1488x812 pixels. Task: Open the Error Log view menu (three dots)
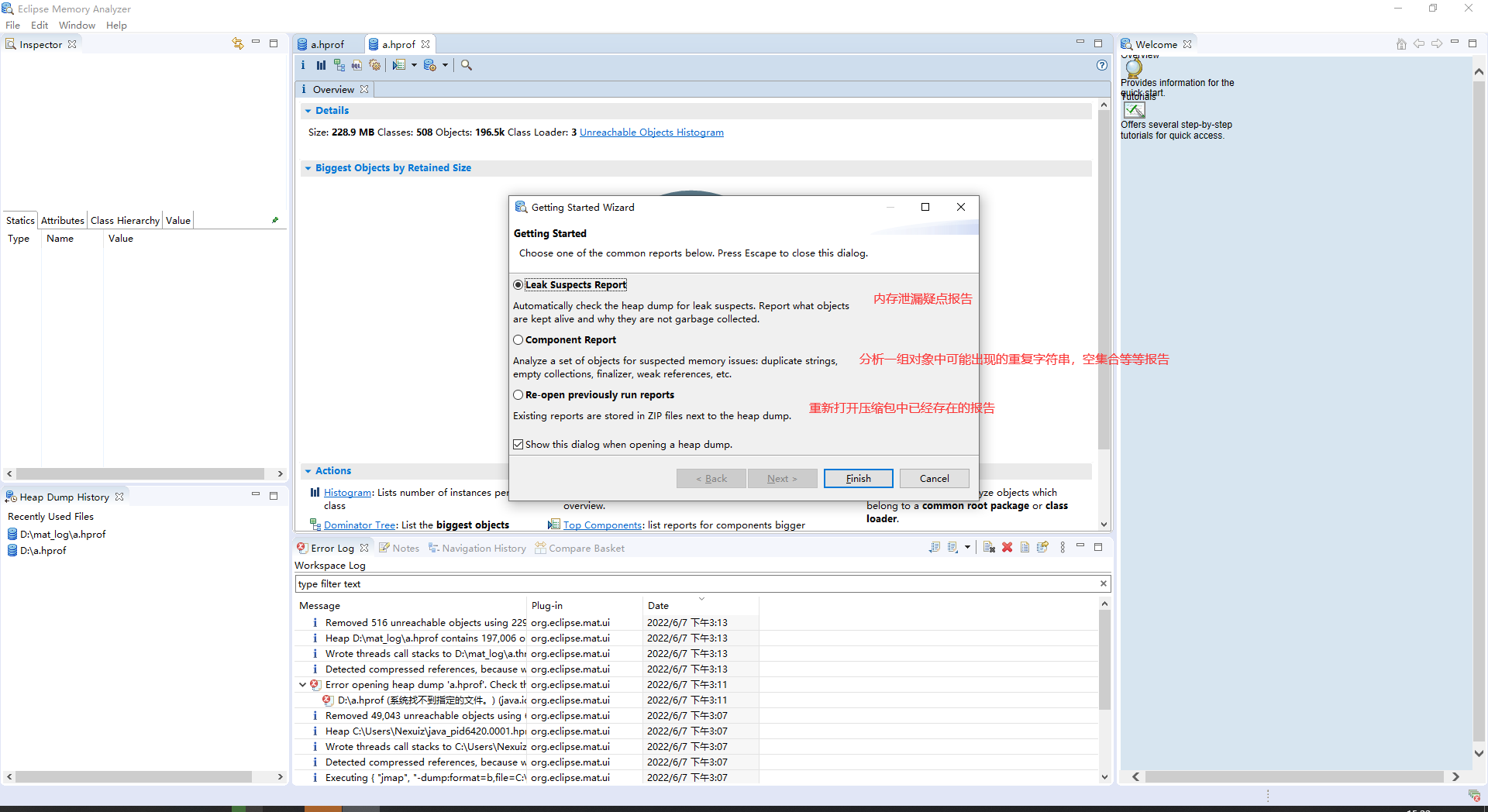click(x=1063, y=547)
